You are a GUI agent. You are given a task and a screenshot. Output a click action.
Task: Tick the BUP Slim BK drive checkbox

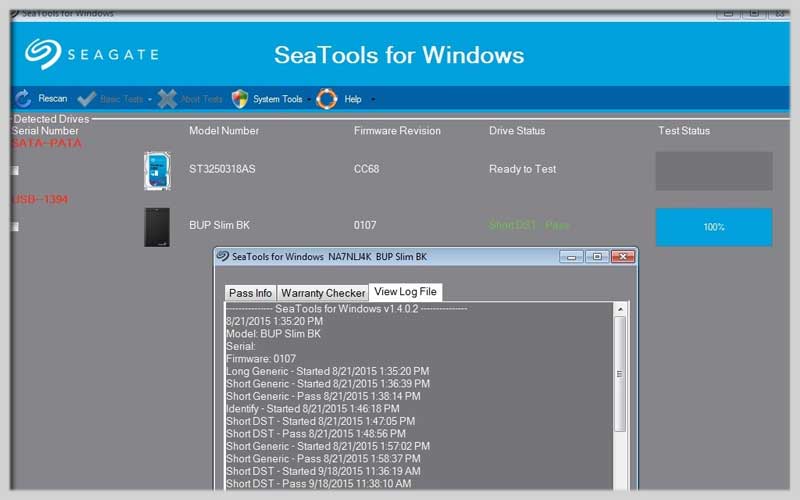tap(15, 226)
